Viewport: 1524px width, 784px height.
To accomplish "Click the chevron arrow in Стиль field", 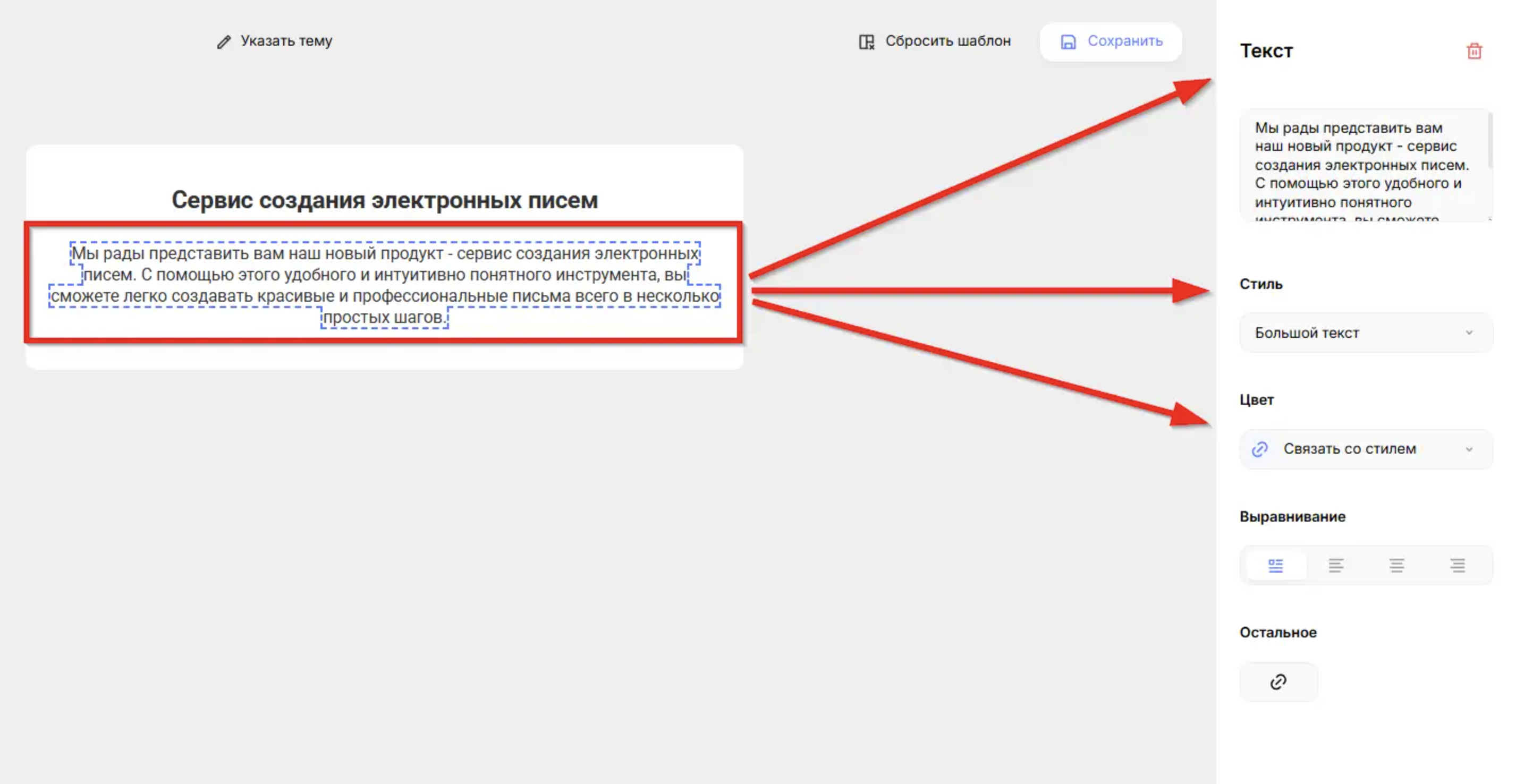I will [x=1469, y=333].
